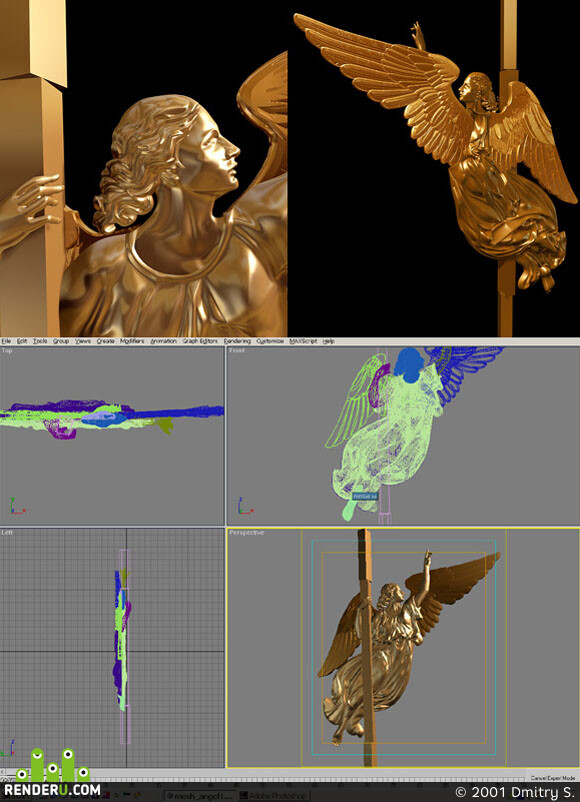The width and height of the screenshot is (580, 802).
Task: Click the Front viewport label
Action: click(x=237, y=351)
